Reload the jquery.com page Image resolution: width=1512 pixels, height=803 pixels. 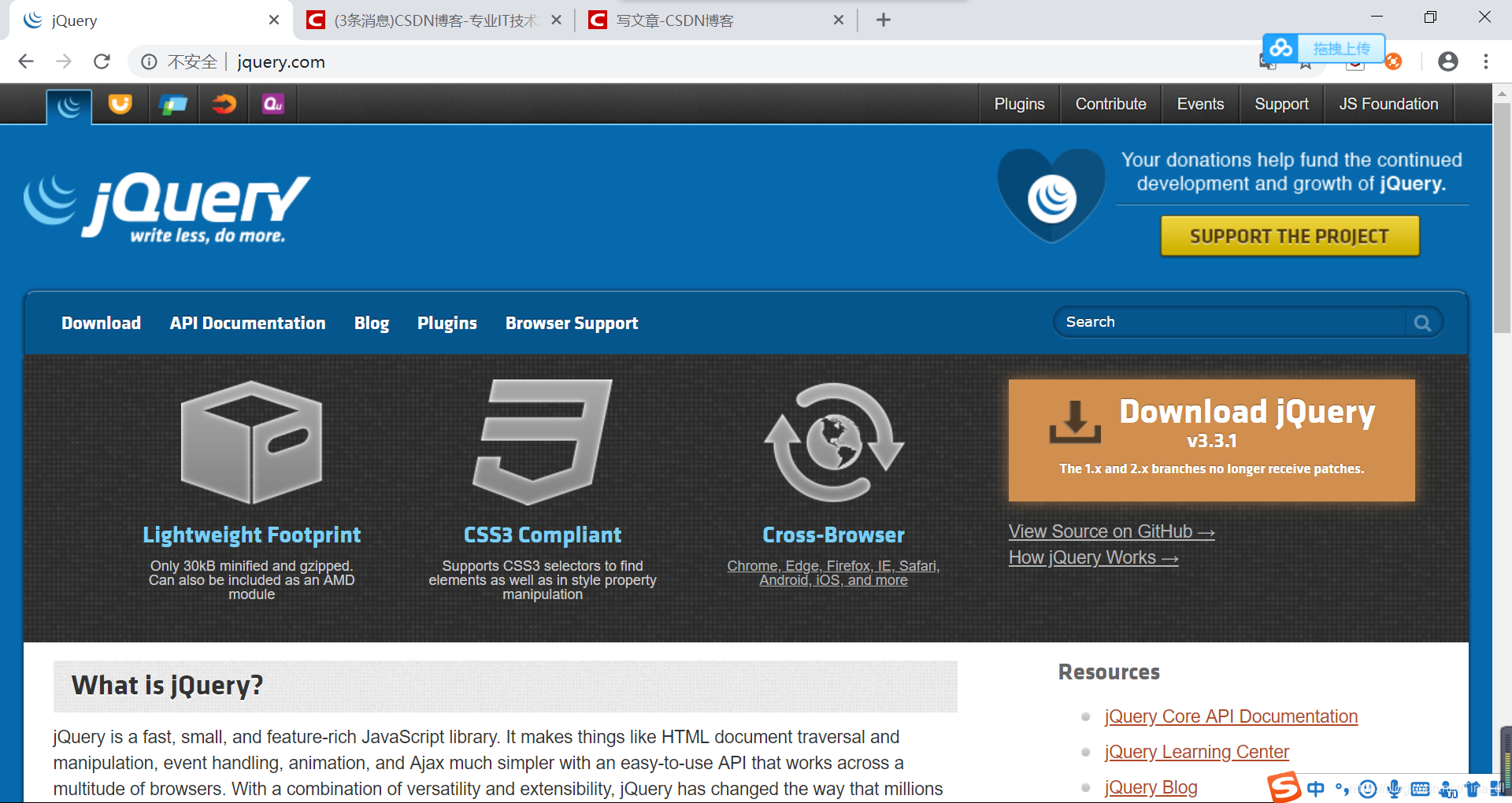(102, 61)
